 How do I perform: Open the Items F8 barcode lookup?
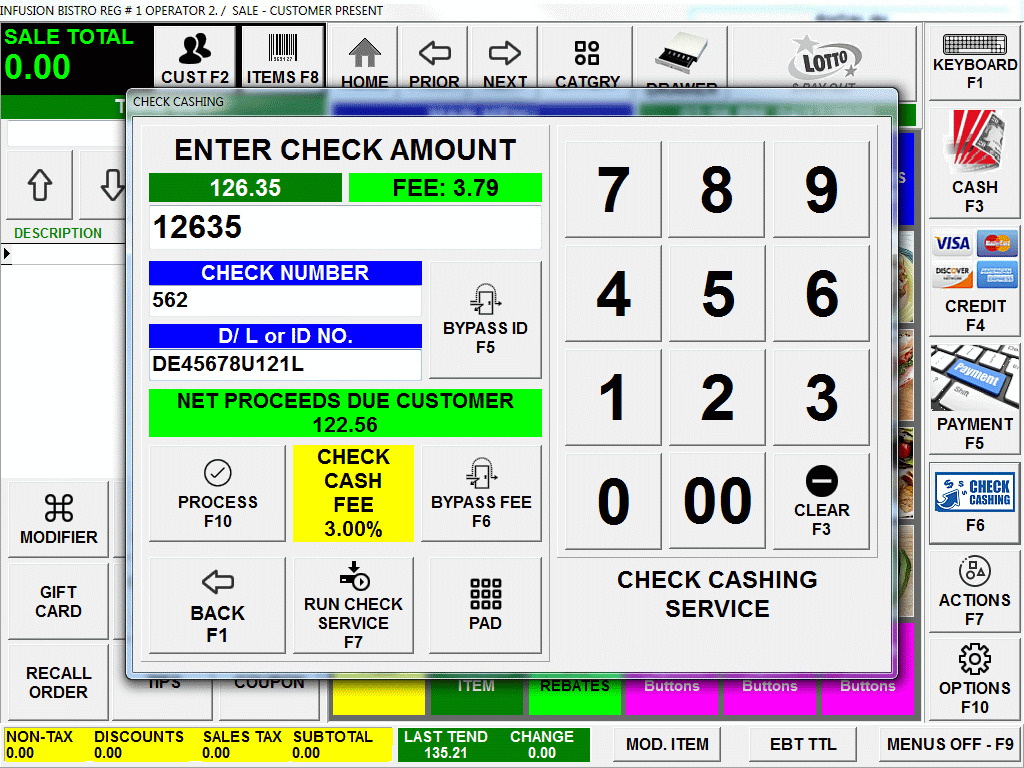[x=282, y=57]
